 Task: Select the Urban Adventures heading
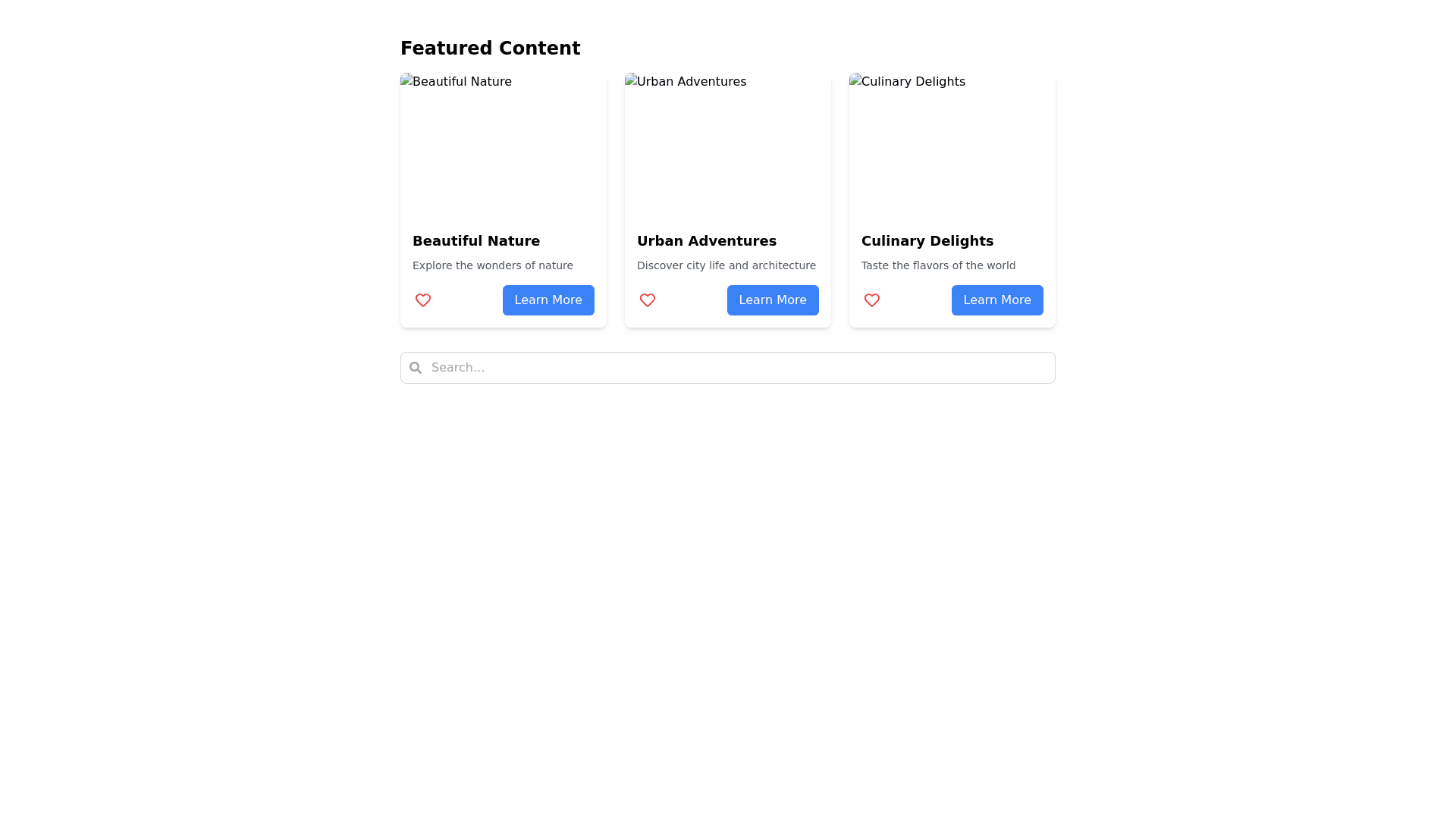click(707, 241)
